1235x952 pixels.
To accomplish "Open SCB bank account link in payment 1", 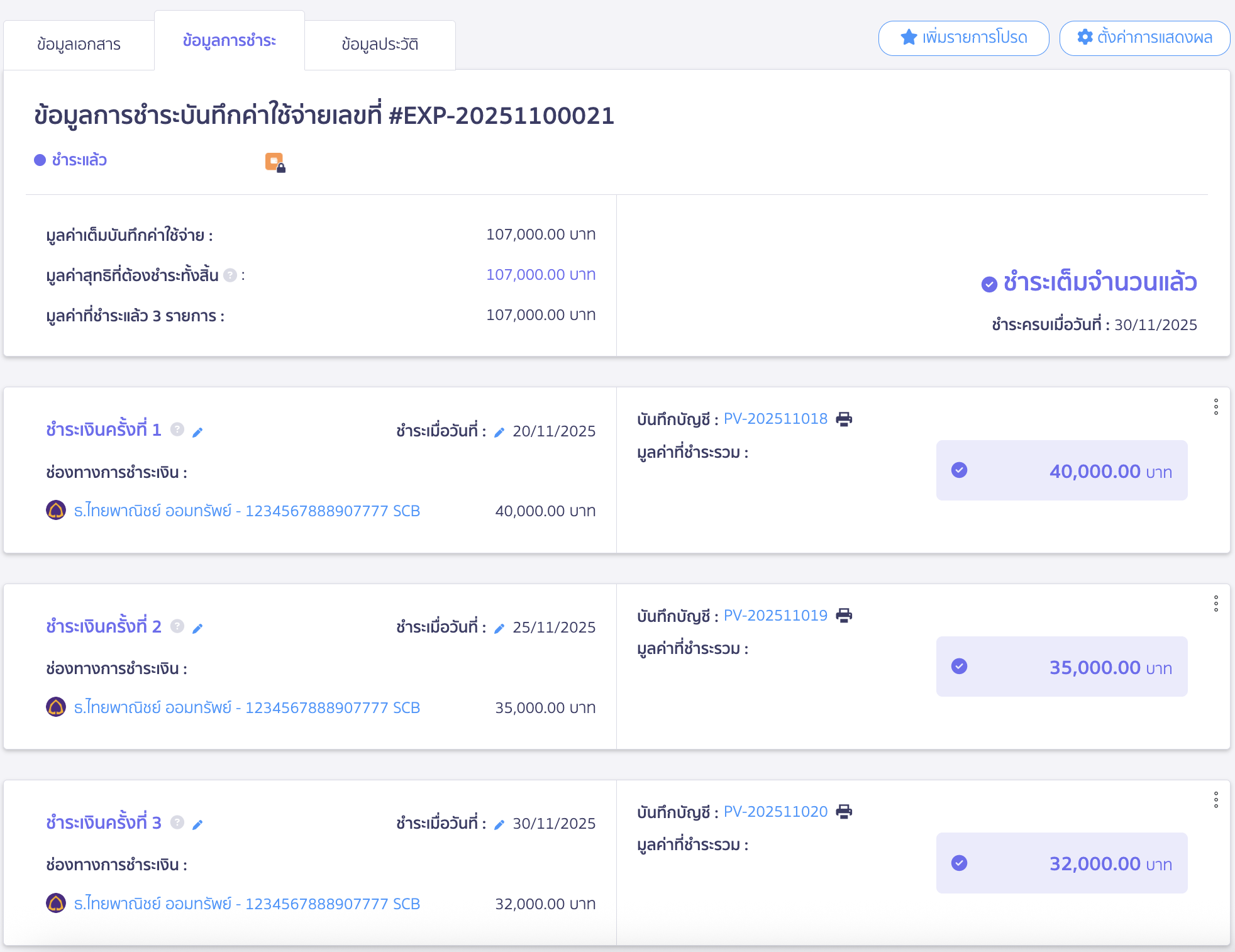I will [246, 511].
